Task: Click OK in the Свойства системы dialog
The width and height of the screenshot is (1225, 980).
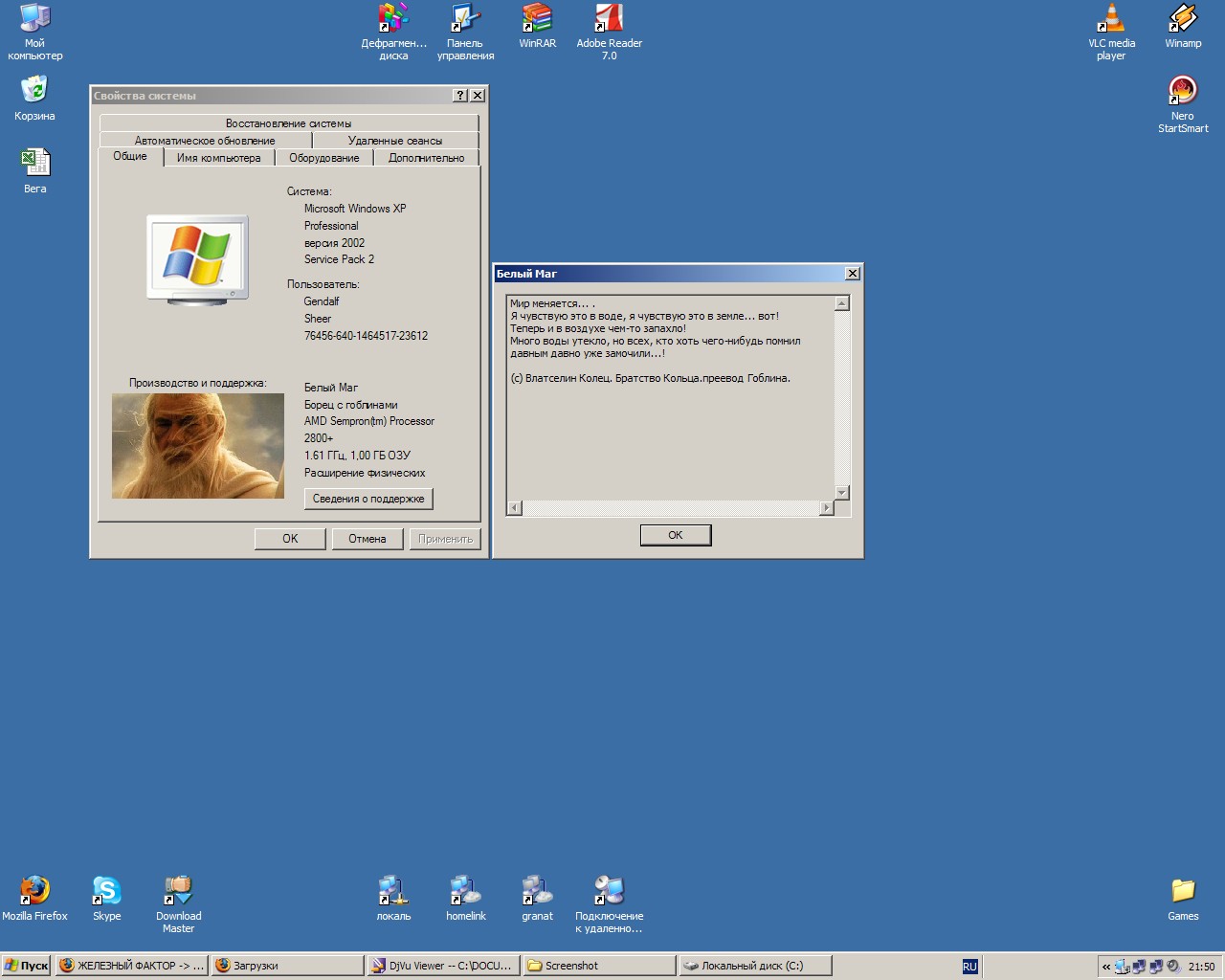Action: point(290,539)
